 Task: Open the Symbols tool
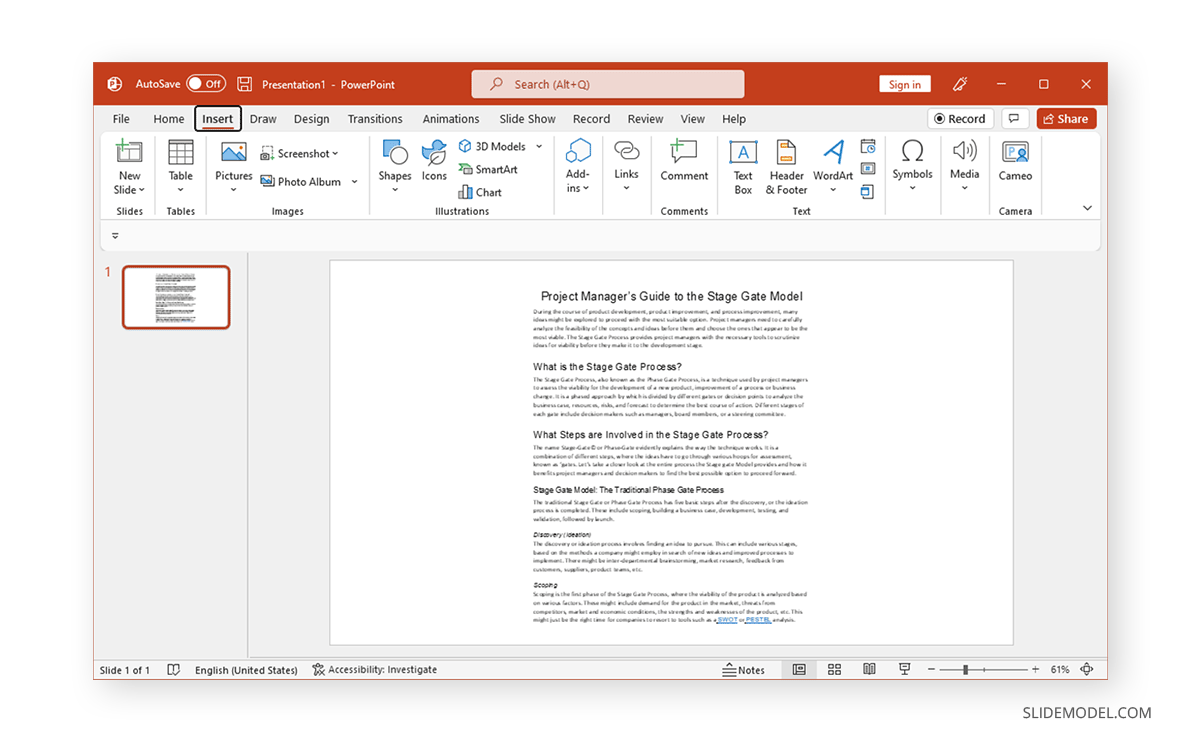click(912, 166)
